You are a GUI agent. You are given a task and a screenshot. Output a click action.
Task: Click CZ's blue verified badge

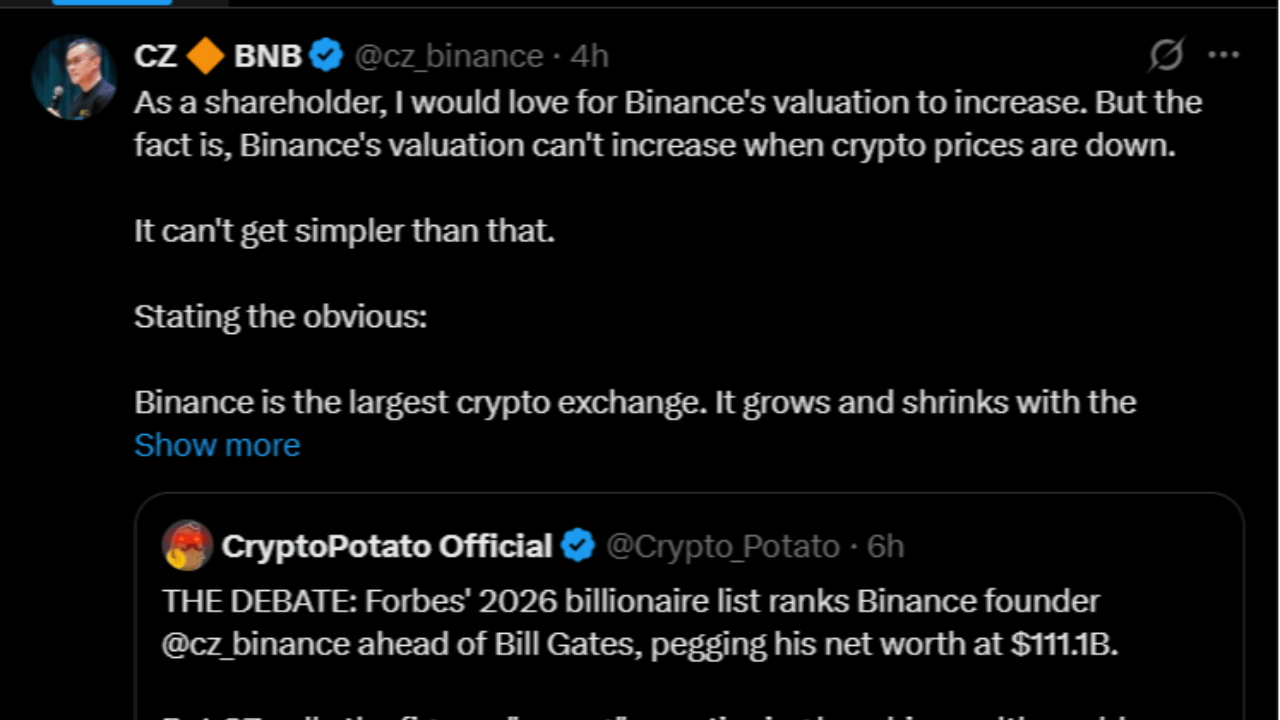click(326, 56)
